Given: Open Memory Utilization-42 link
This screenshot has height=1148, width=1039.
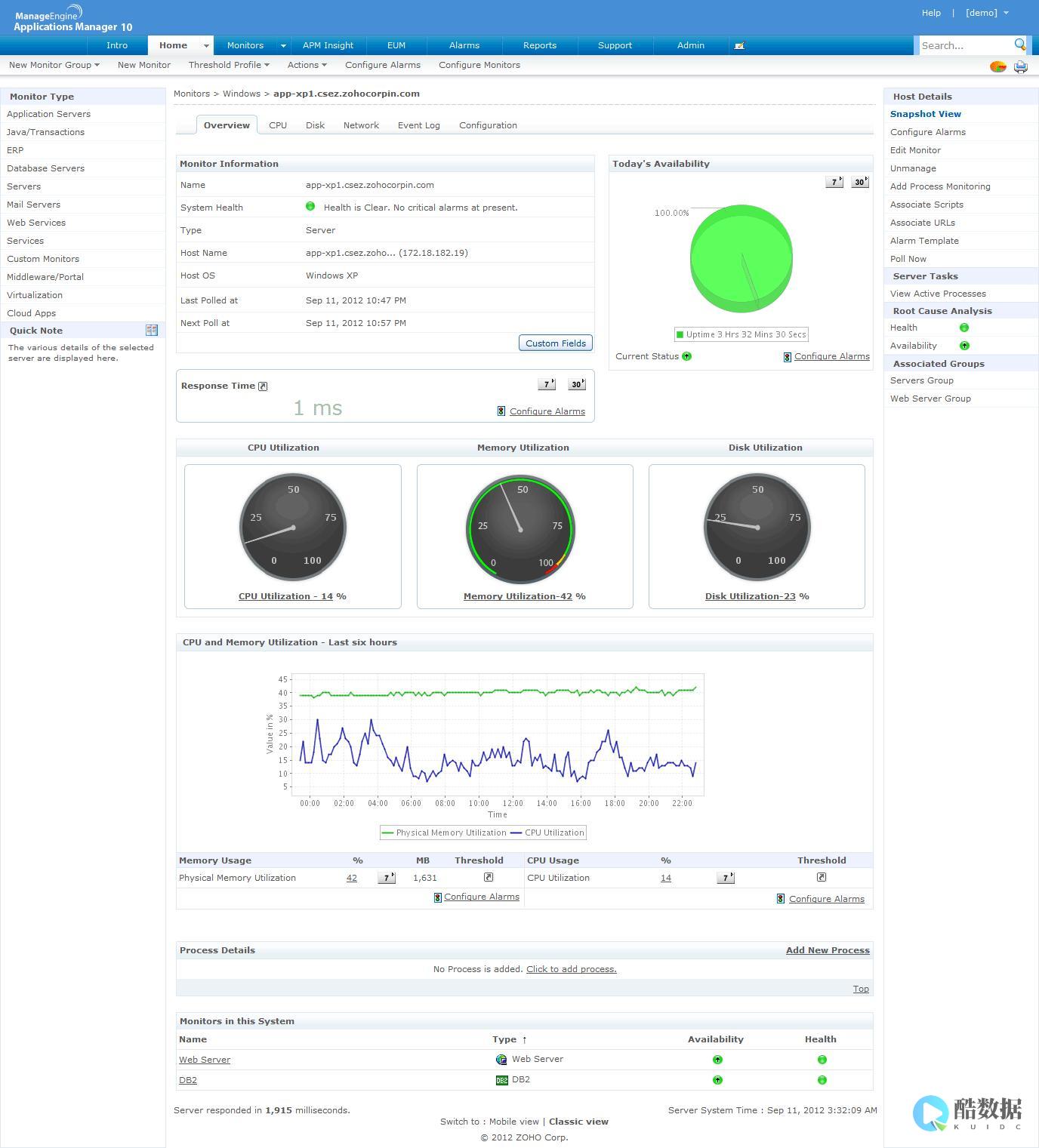Looking at the screenshot, I should [x=518, y=596].
